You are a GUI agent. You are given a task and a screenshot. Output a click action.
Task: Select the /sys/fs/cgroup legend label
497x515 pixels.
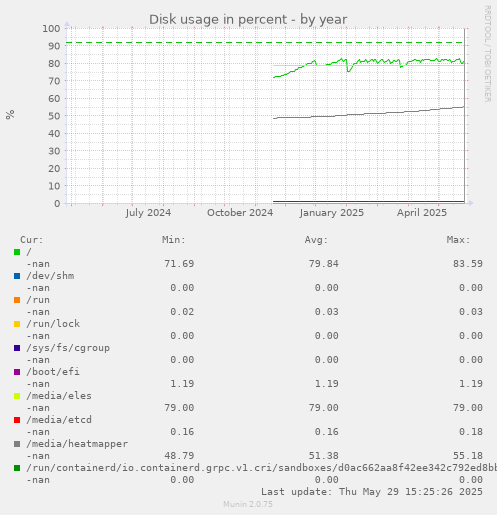click(68, 348)
